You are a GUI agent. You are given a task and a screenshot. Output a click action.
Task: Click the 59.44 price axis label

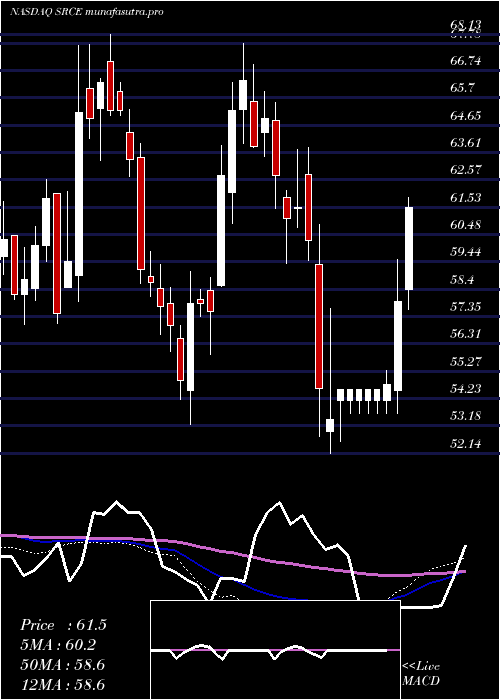point(466,252)
